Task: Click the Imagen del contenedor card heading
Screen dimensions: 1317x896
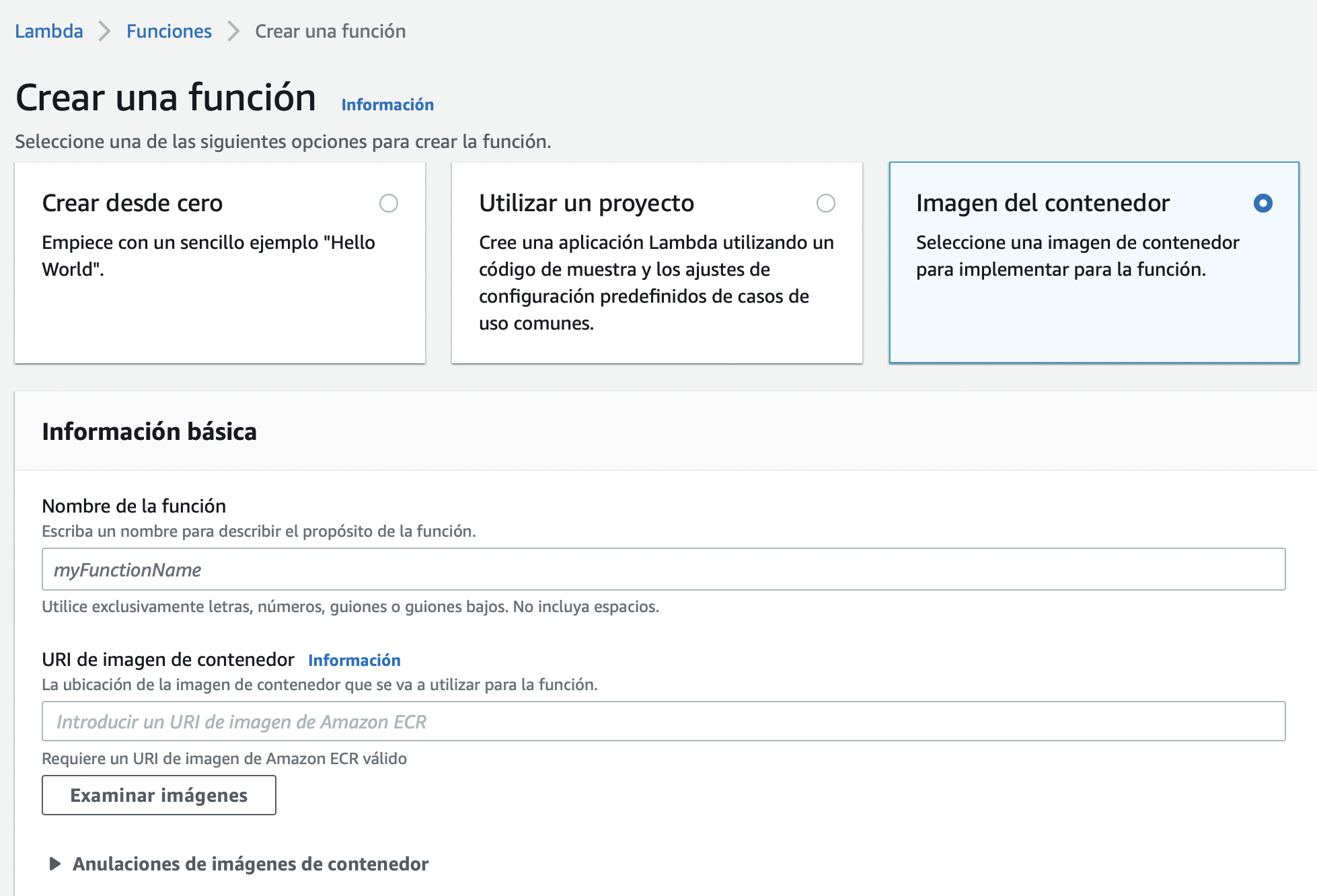Action: click(1044, 202)
